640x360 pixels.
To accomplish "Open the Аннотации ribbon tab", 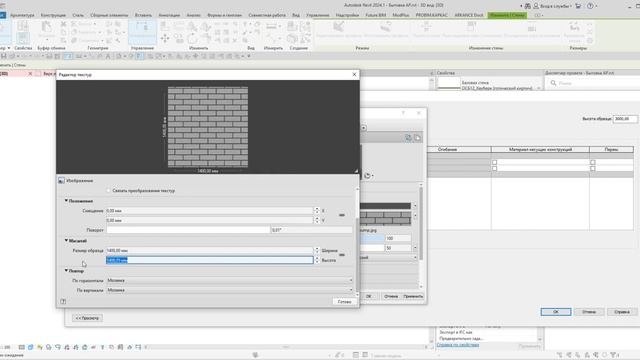I will click(x=169, y=15).
